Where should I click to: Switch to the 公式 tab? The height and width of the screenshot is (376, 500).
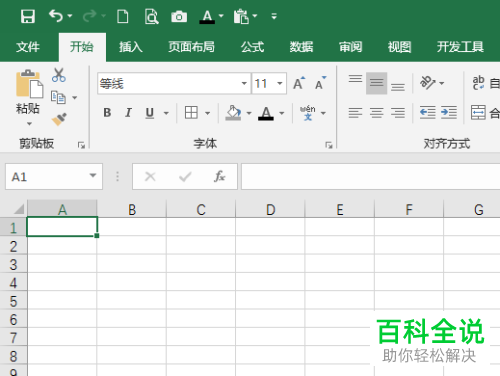[x=253, y=47]
